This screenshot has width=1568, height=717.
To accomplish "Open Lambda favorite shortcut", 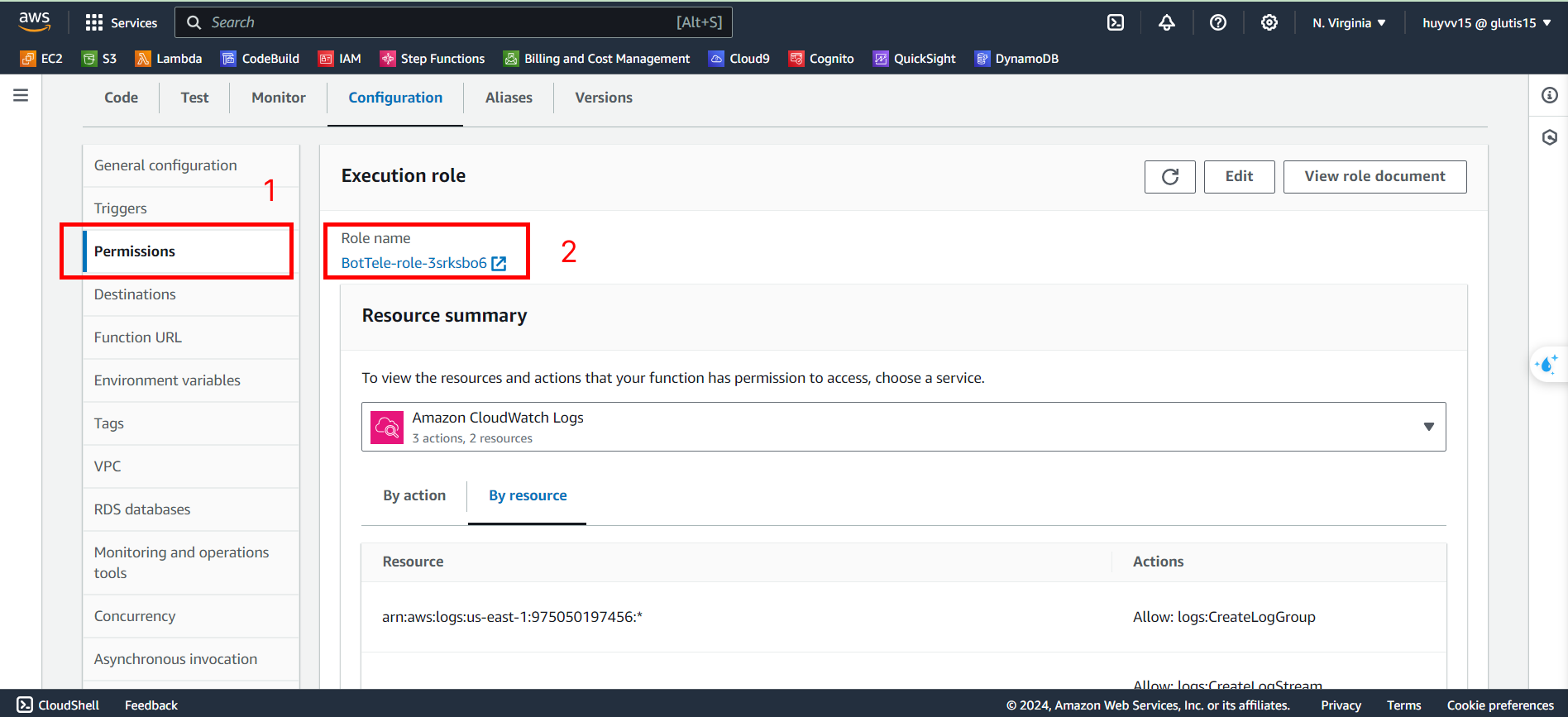I will [169, 59].
